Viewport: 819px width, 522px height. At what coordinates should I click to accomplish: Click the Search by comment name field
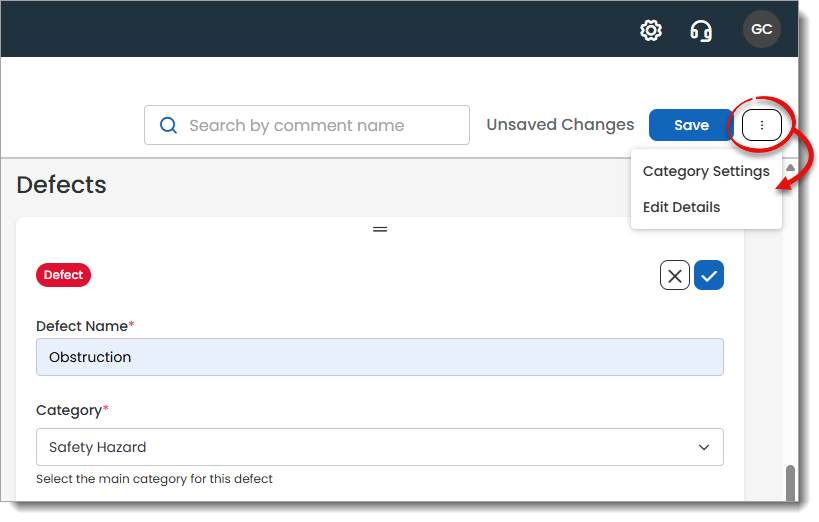[x=320, y=125]
